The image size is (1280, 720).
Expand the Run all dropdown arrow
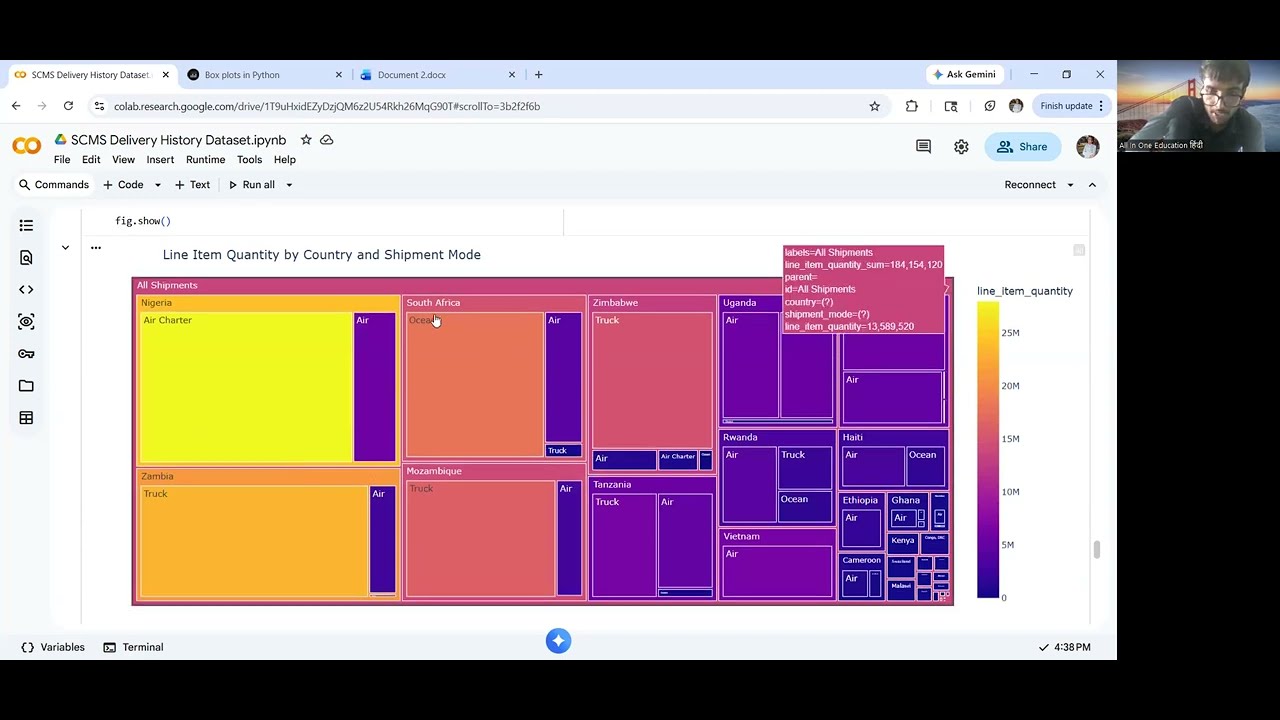coord(289,185)
